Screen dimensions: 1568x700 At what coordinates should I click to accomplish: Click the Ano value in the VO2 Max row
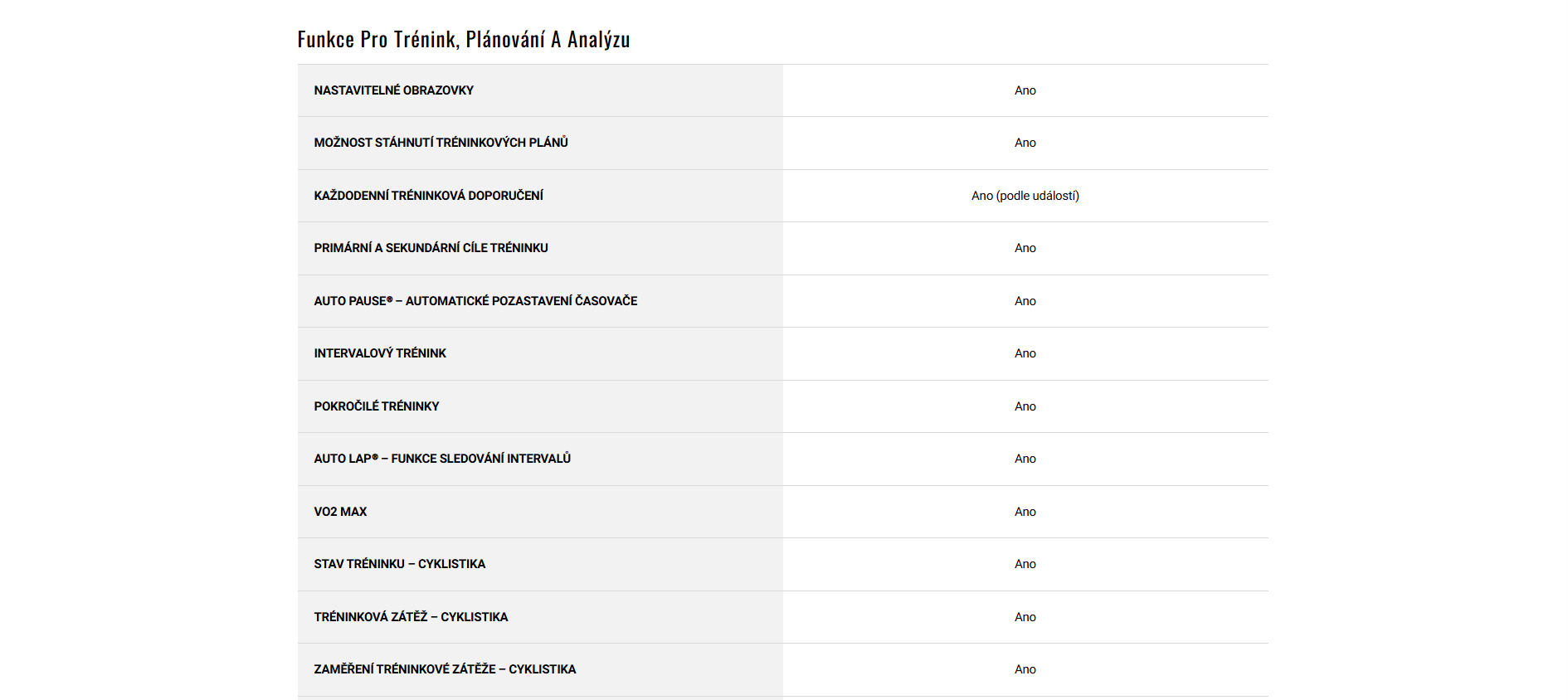click(1025, 512)
